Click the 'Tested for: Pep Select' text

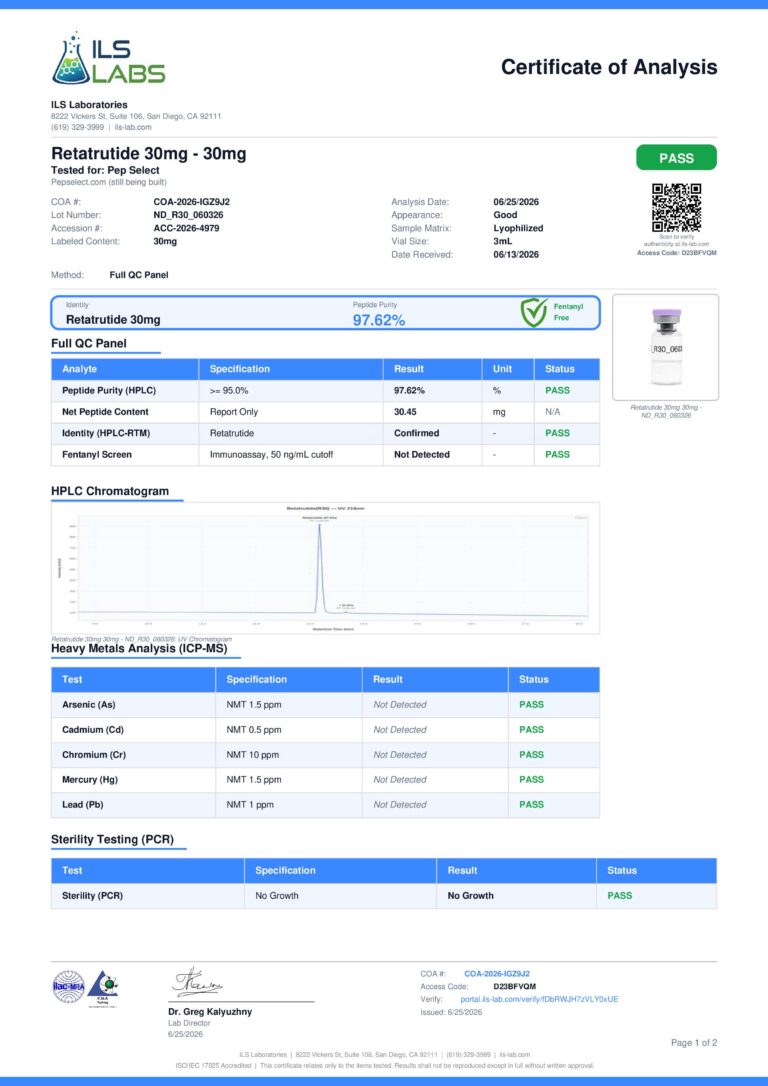(105, 170)
